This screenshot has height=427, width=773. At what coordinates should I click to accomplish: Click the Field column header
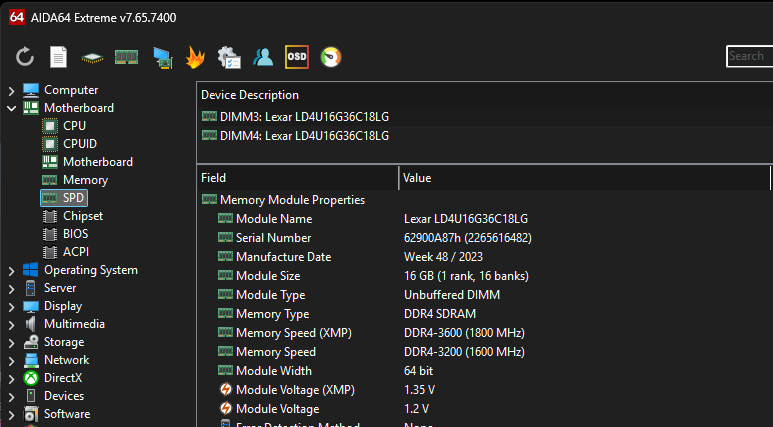pos(298,178)
